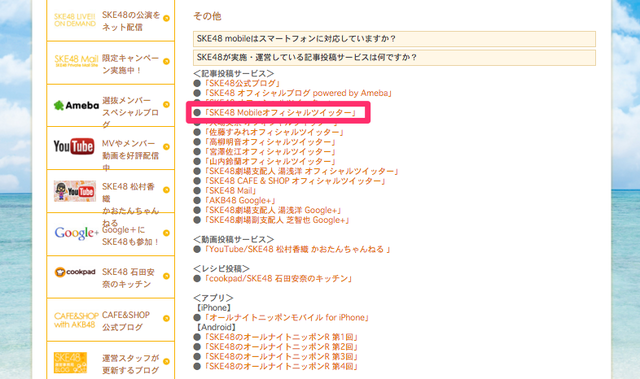Click the 【iPhone】 label
The image size is (640, 379).
click(214, 308)
